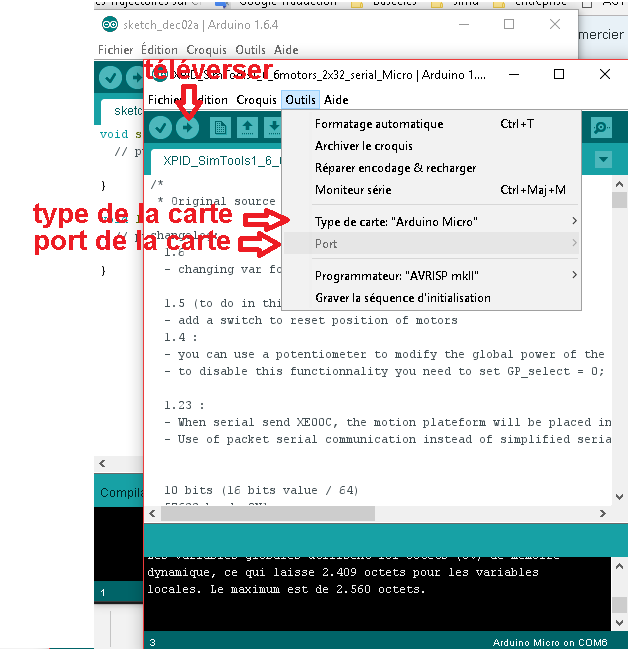Click the Open sketch up-arrow icon
Viewport: 628px width, 649px height.
click(x=247, y=127)
